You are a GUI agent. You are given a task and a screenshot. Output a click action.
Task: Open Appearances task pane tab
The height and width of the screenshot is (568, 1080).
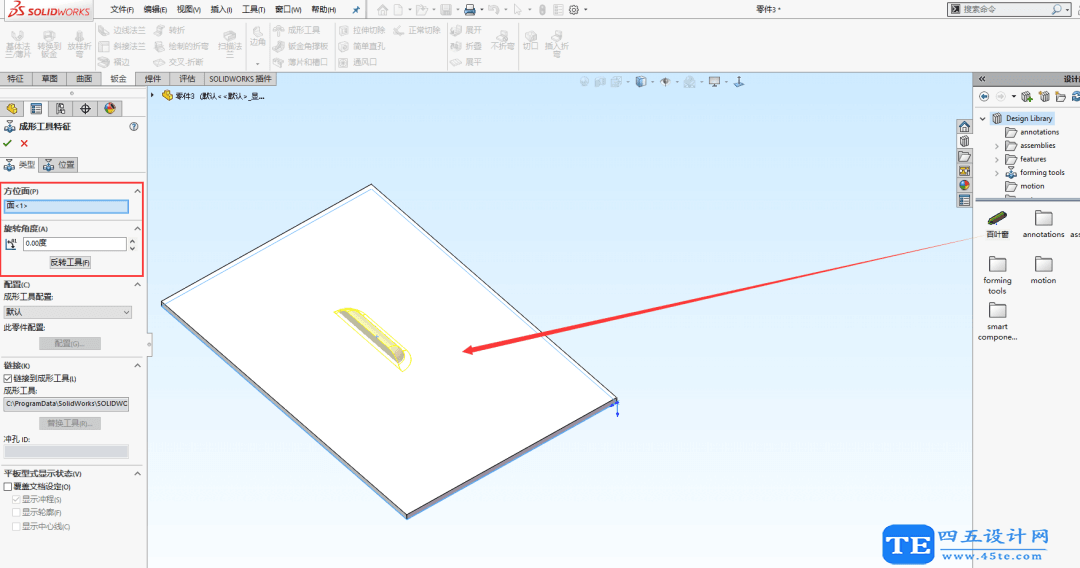click(964, 185)
